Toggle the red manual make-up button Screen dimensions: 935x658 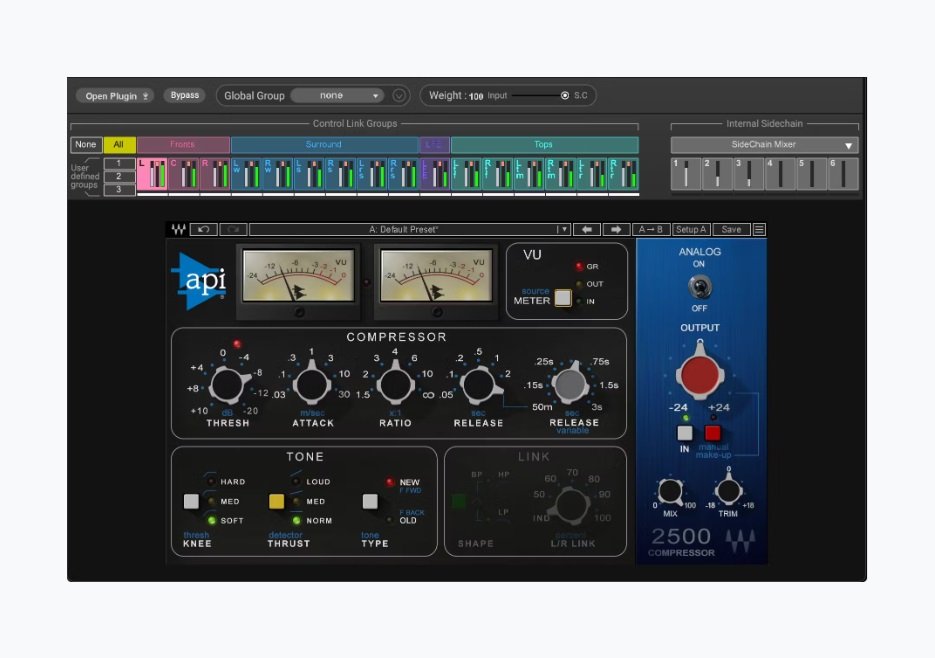pyautogui.click(x=713, y=433)
